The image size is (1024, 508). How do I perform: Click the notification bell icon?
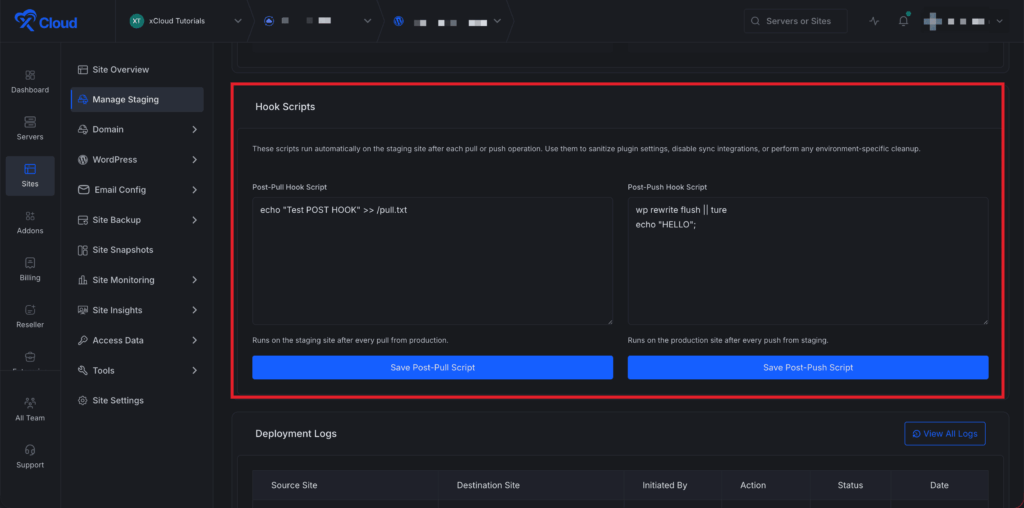point(903,21)
